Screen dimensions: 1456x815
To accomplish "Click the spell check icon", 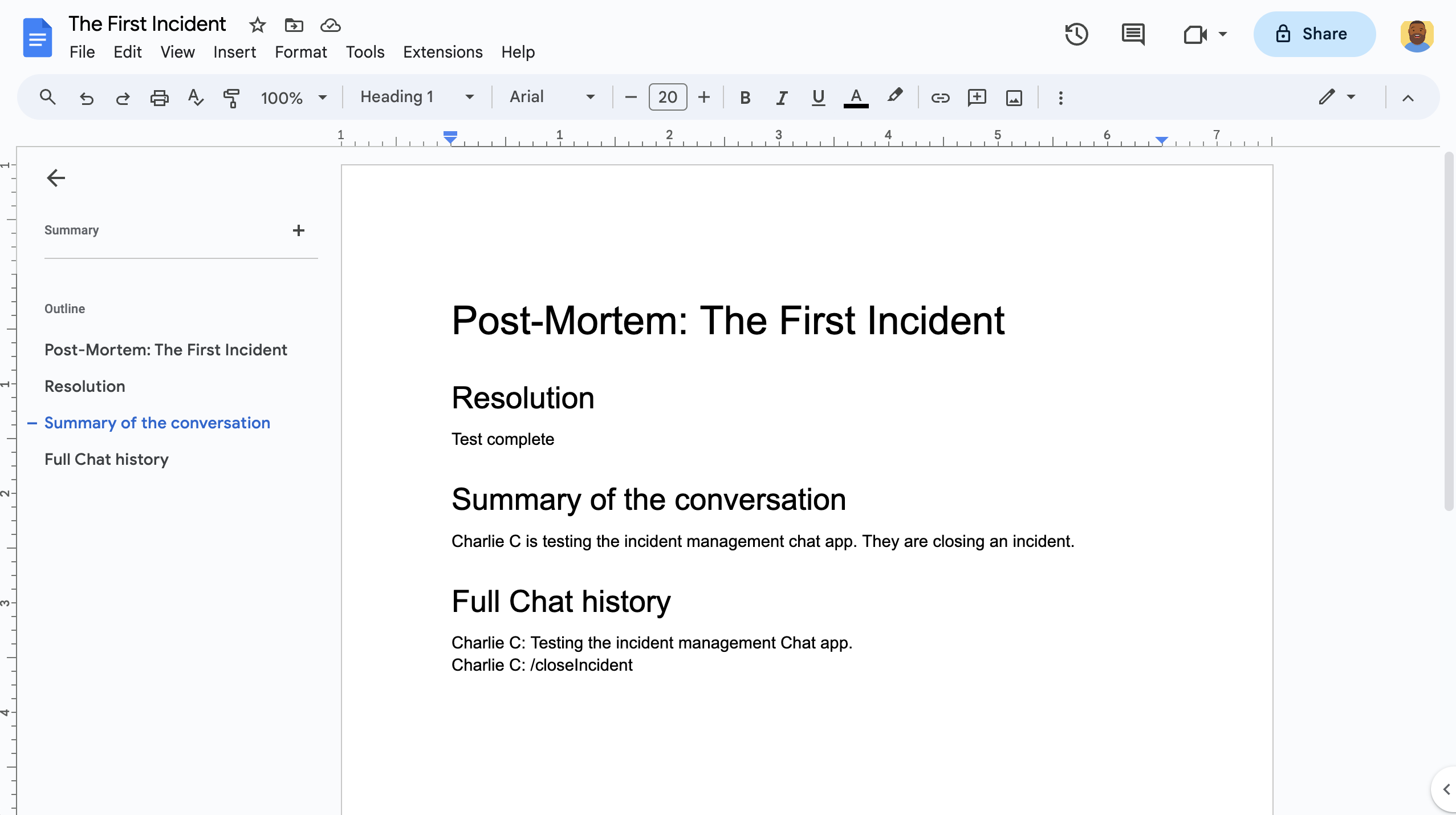I will coord(195,97).
